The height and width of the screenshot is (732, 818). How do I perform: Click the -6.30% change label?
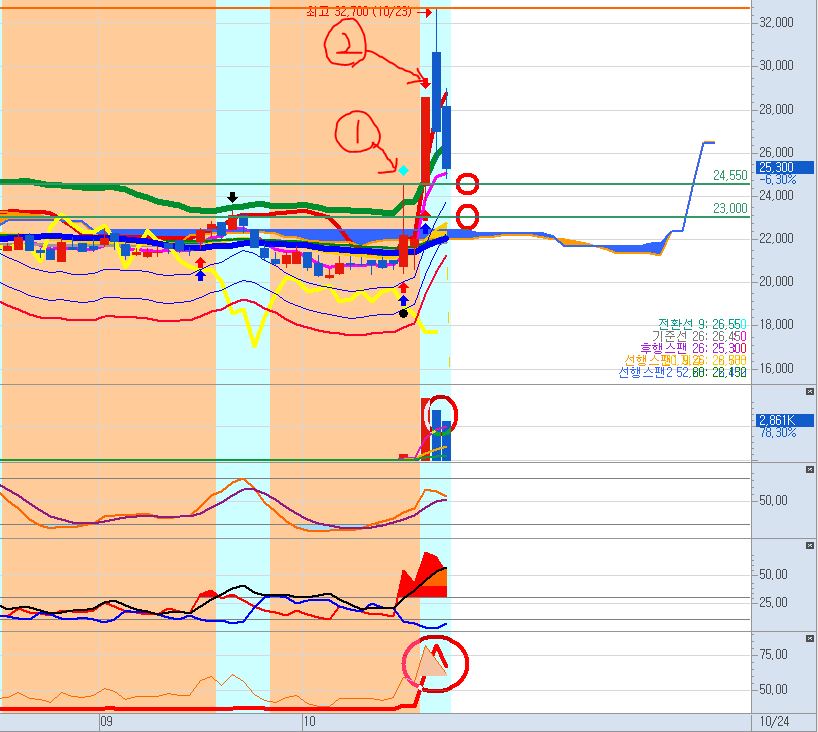pyautogui.click(x=777, y=179)
